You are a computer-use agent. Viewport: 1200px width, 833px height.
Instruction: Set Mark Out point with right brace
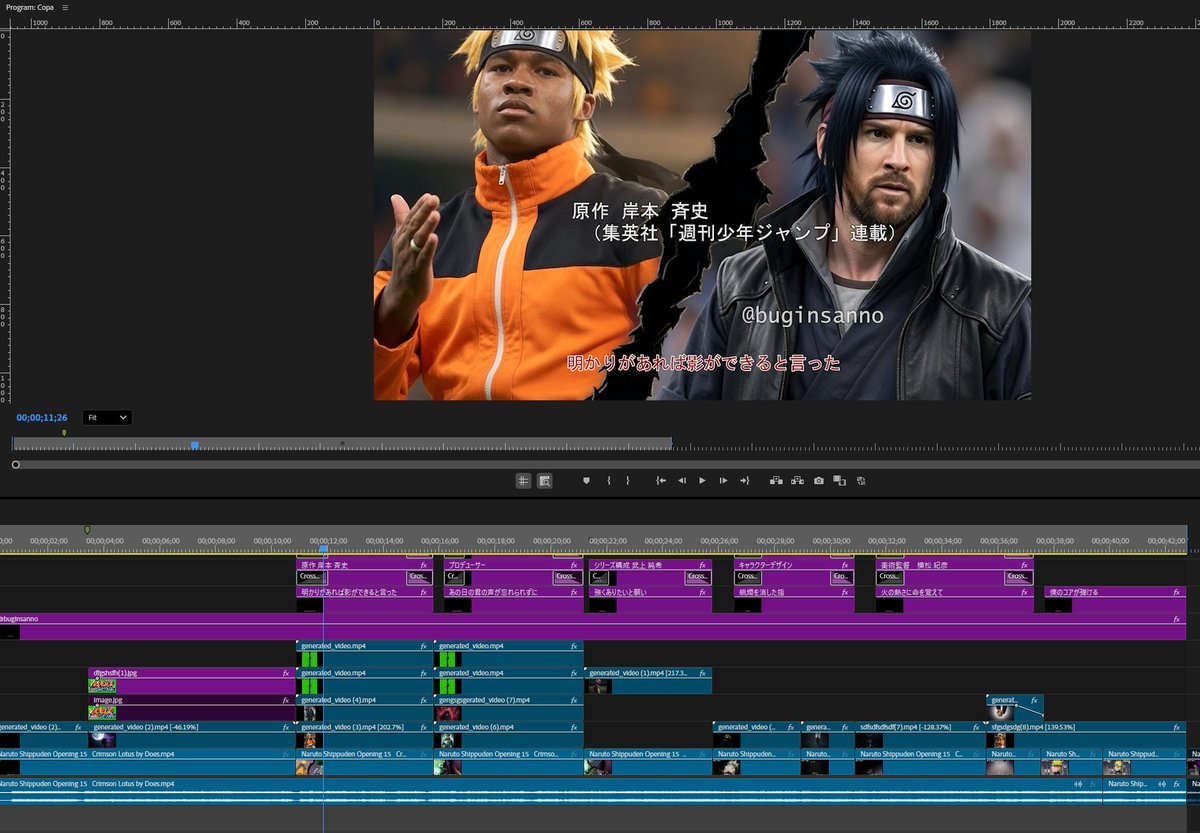point(628,481)
